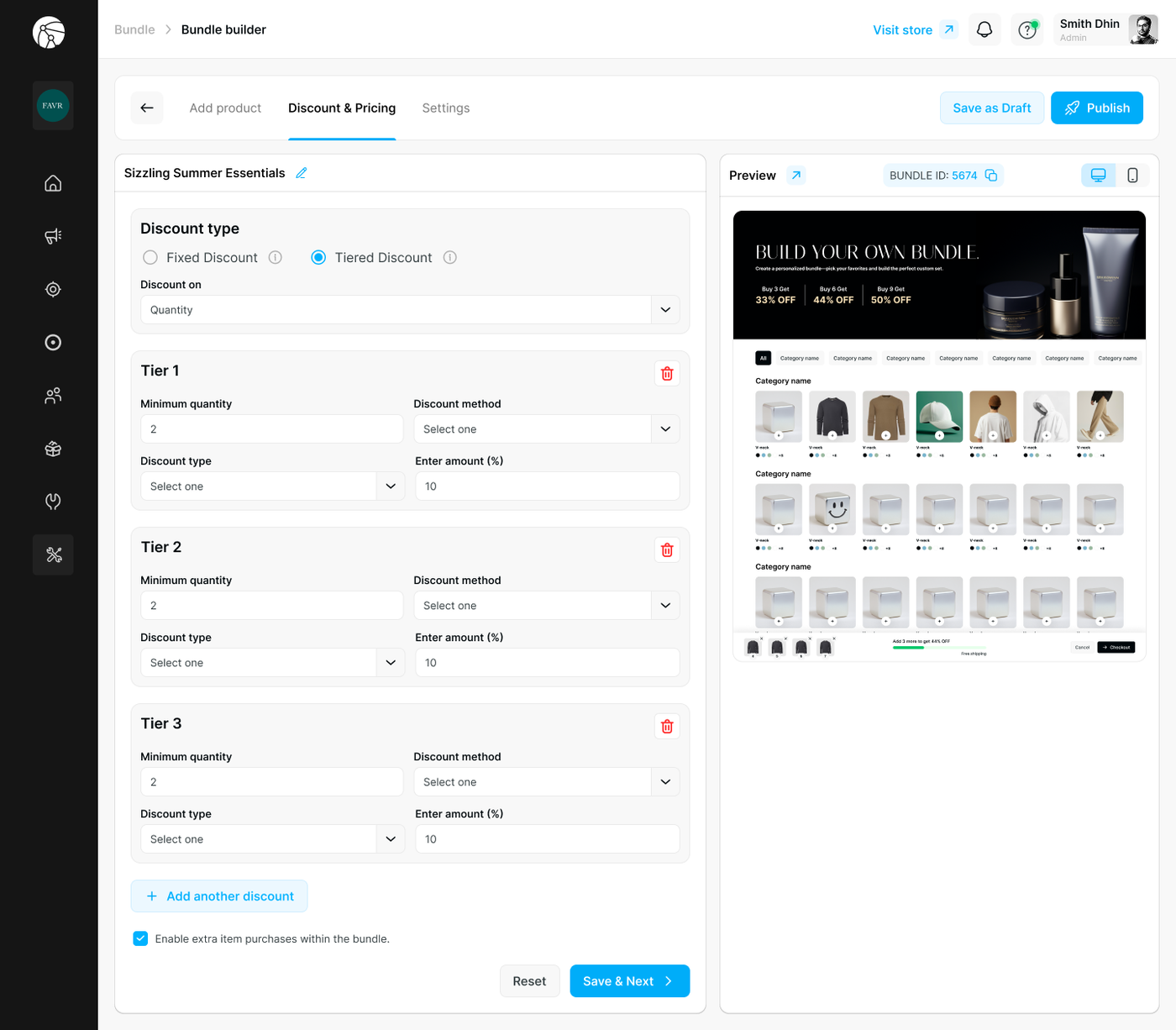Focus Tier 2 Enter amount field
1176x1030 pixels.
[x=548, y=662]
